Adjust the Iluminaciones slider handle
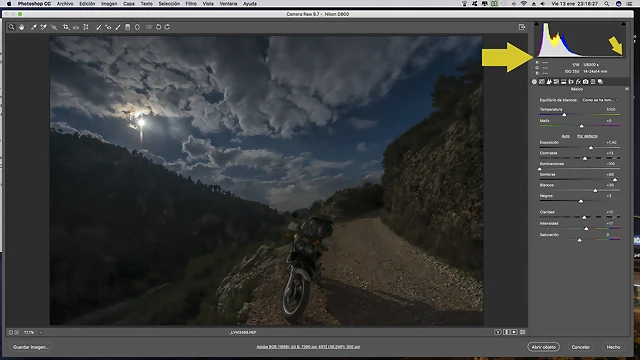This screenshot has width=640, height=360. [x=540, y=169]
